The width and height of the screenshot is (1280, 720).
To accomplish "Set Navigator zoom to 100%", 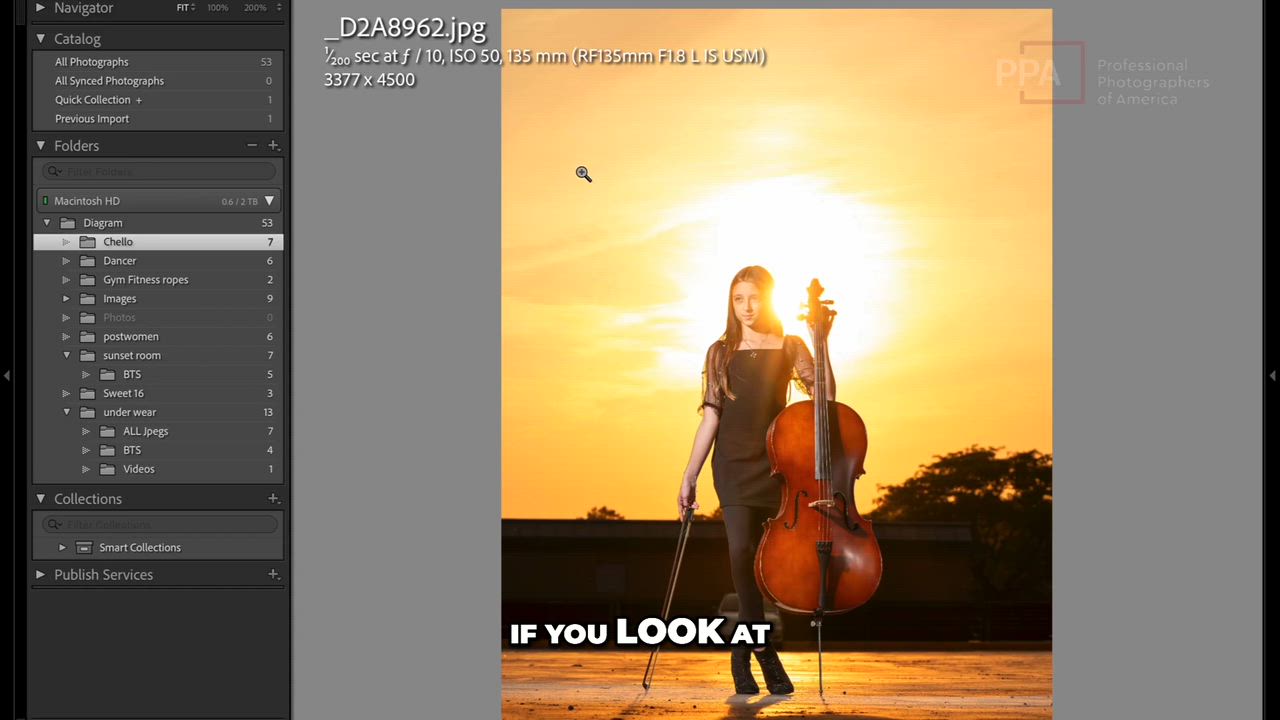I will (217, 8).
